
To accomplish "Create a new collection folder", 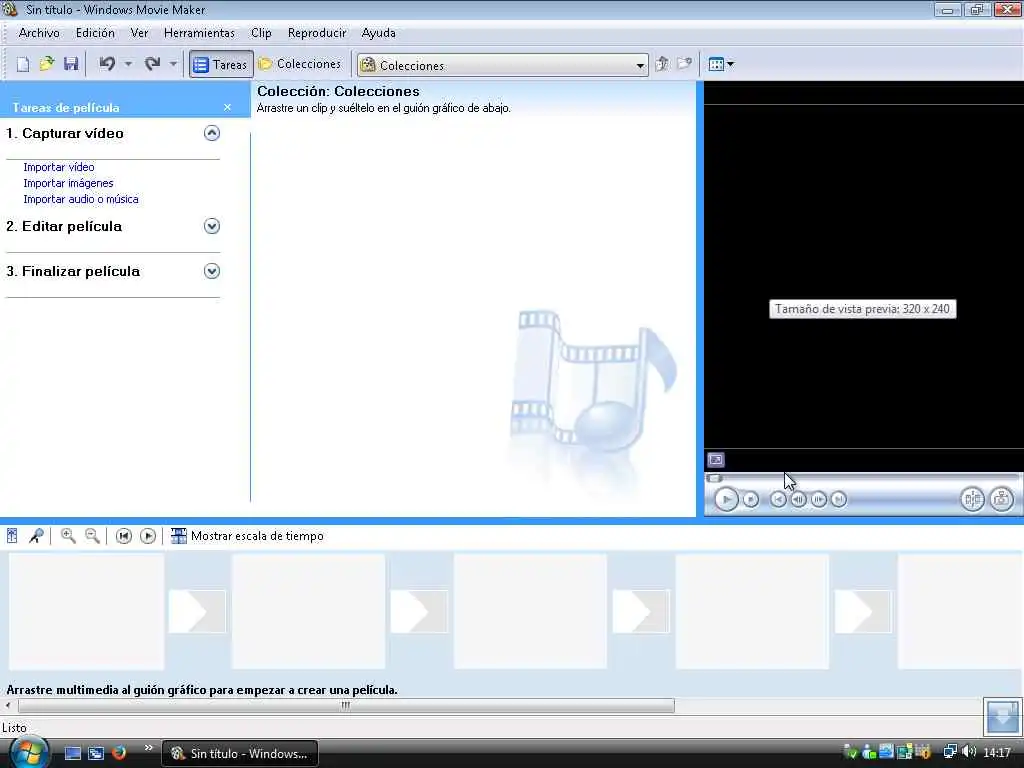I will pyautogui.click(x=684, y=64).
